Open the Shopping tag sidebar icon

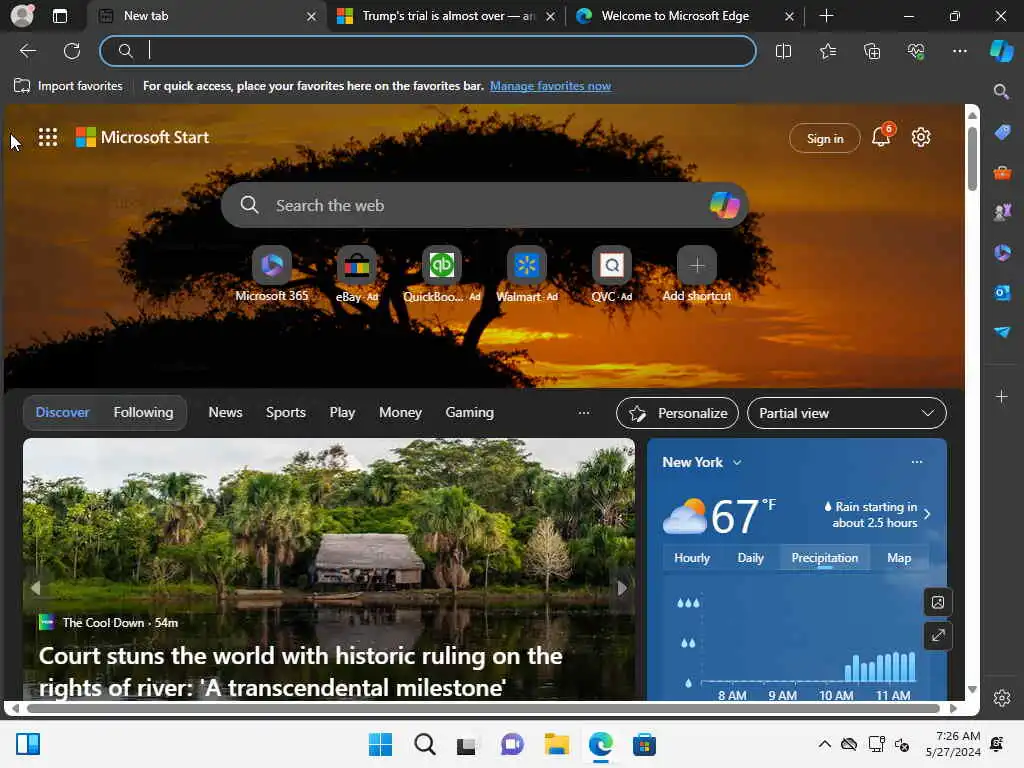coord(1002,133)
